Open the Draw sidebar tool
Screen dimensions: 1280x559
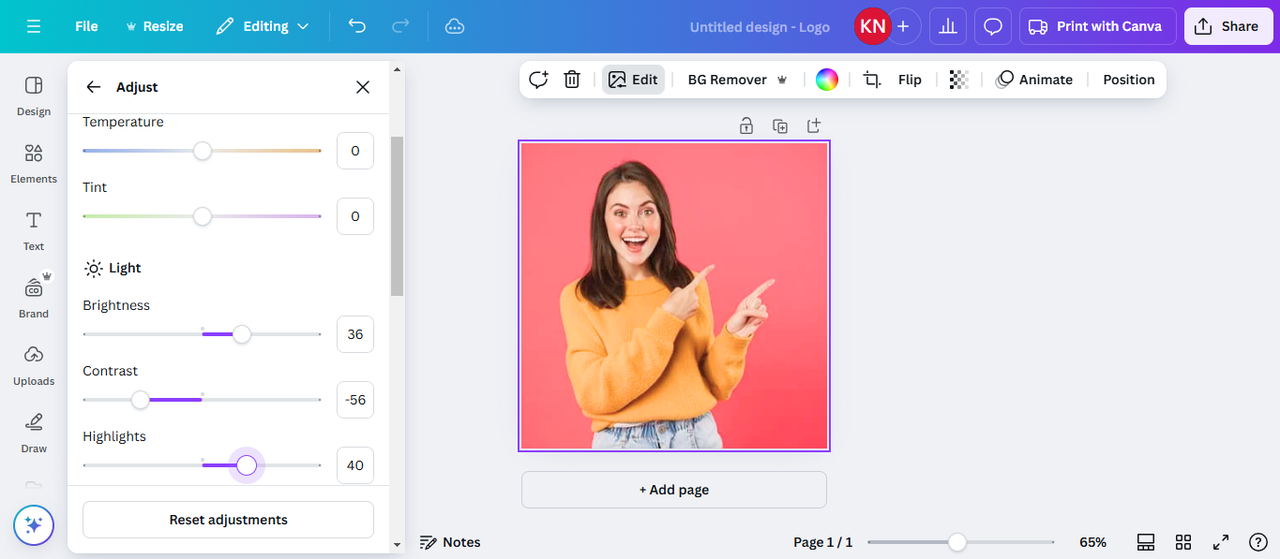pyautogui.click(x=34, y=432)
